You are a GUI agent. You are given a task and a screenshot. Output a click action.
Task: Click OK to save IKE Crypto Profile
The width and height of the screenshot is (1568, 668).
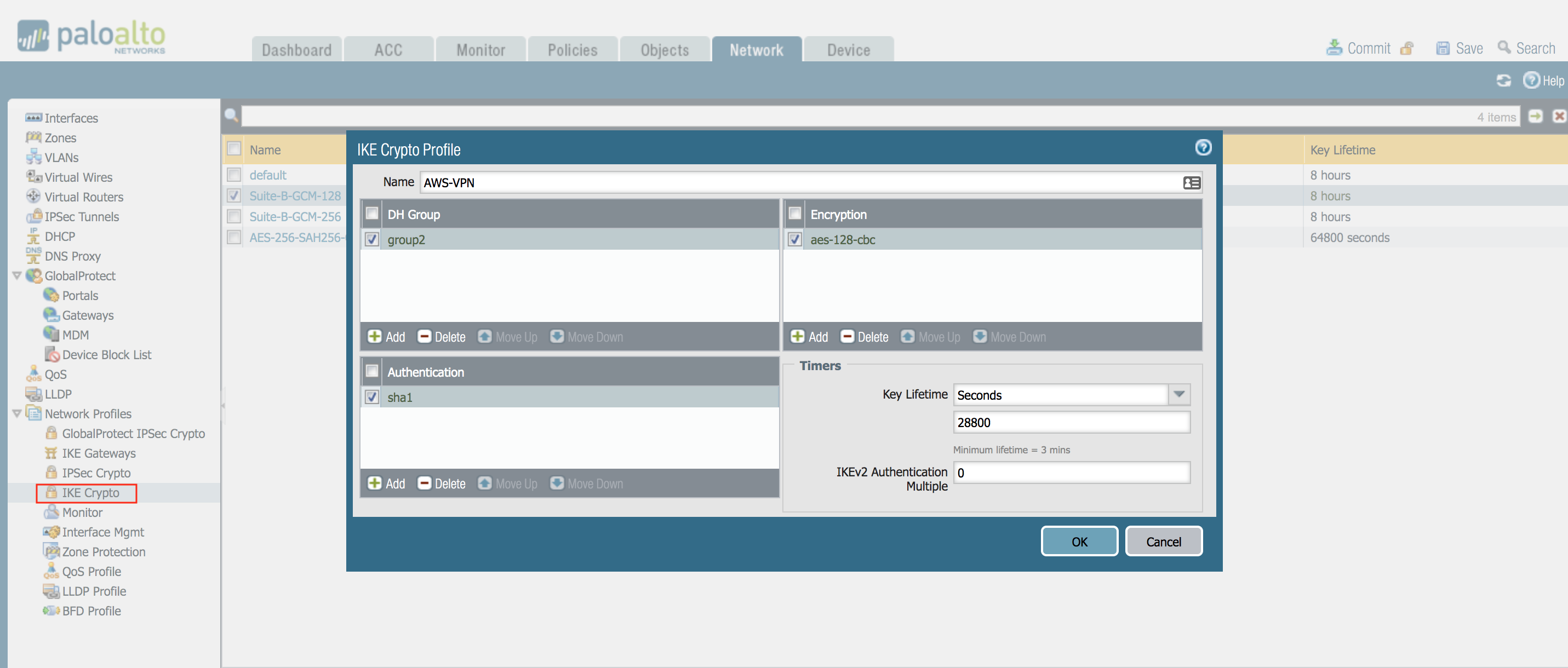[1080, 541]
